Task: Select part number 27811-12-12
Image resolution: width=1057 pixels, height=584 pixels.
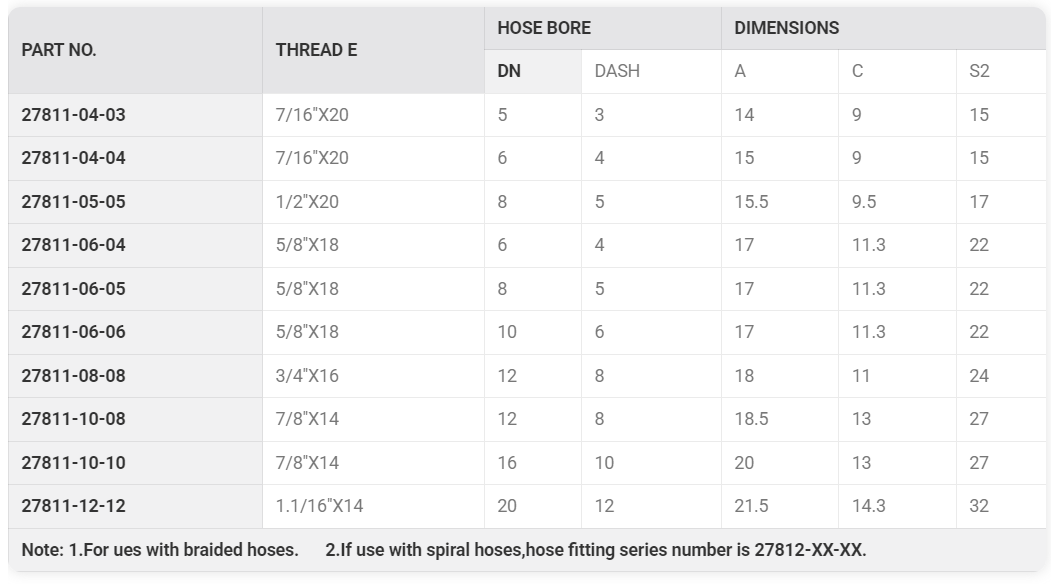Action: [73, 506]
